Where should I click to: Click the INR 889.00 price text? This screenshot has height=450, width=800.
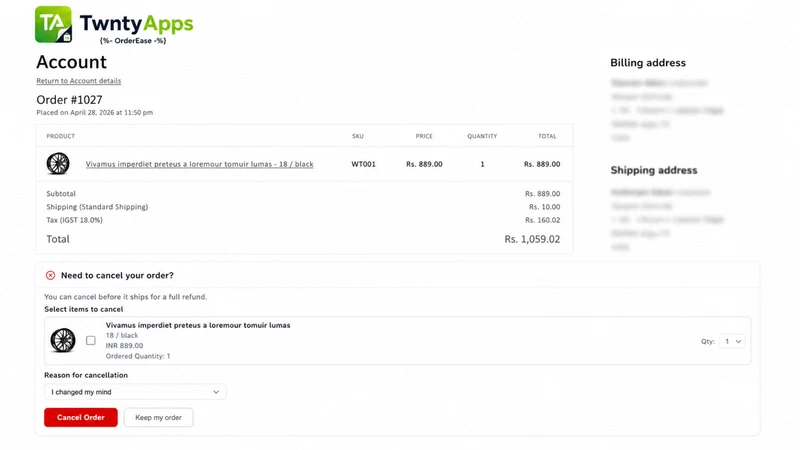click(124, 345)
